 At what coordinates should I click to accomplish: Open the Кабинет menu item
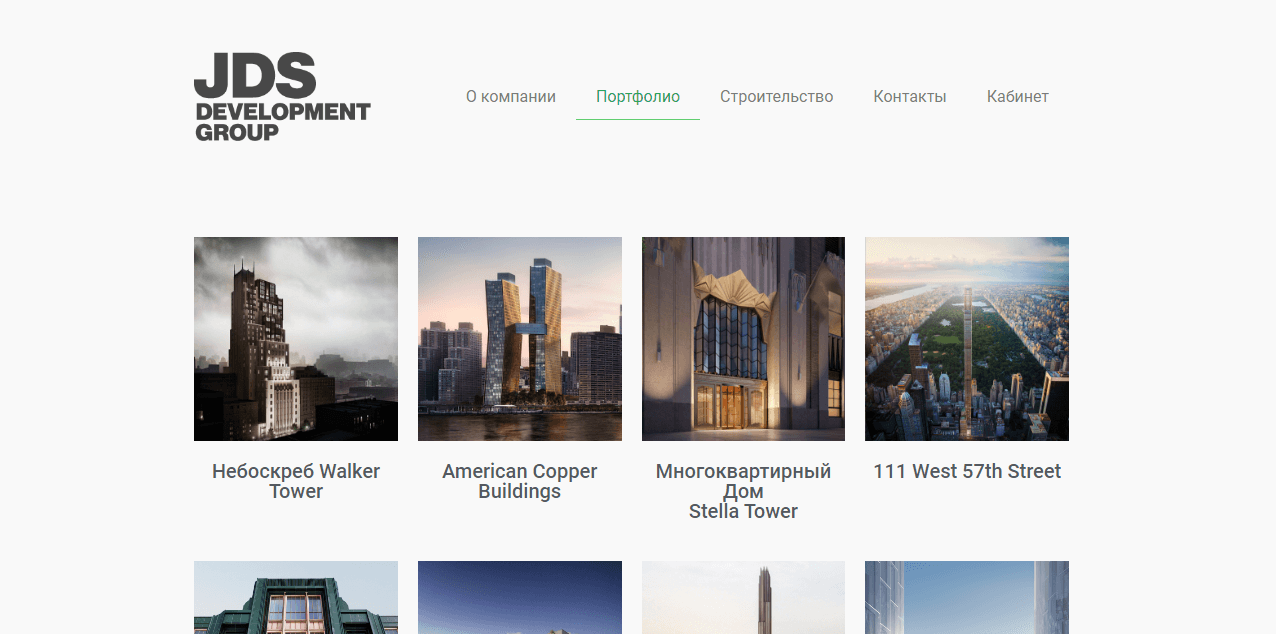1017,97
